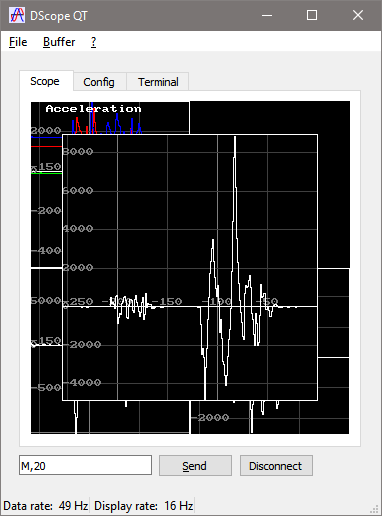
Task: Click the Disconnect button
Action: coord(276,465)
